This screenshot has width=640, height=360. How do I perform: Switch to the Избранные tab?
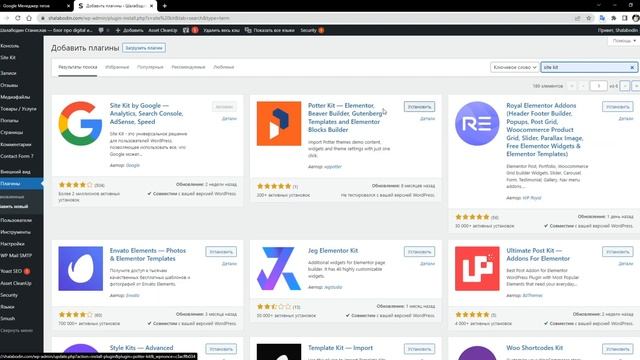click(x=117, y=67)
